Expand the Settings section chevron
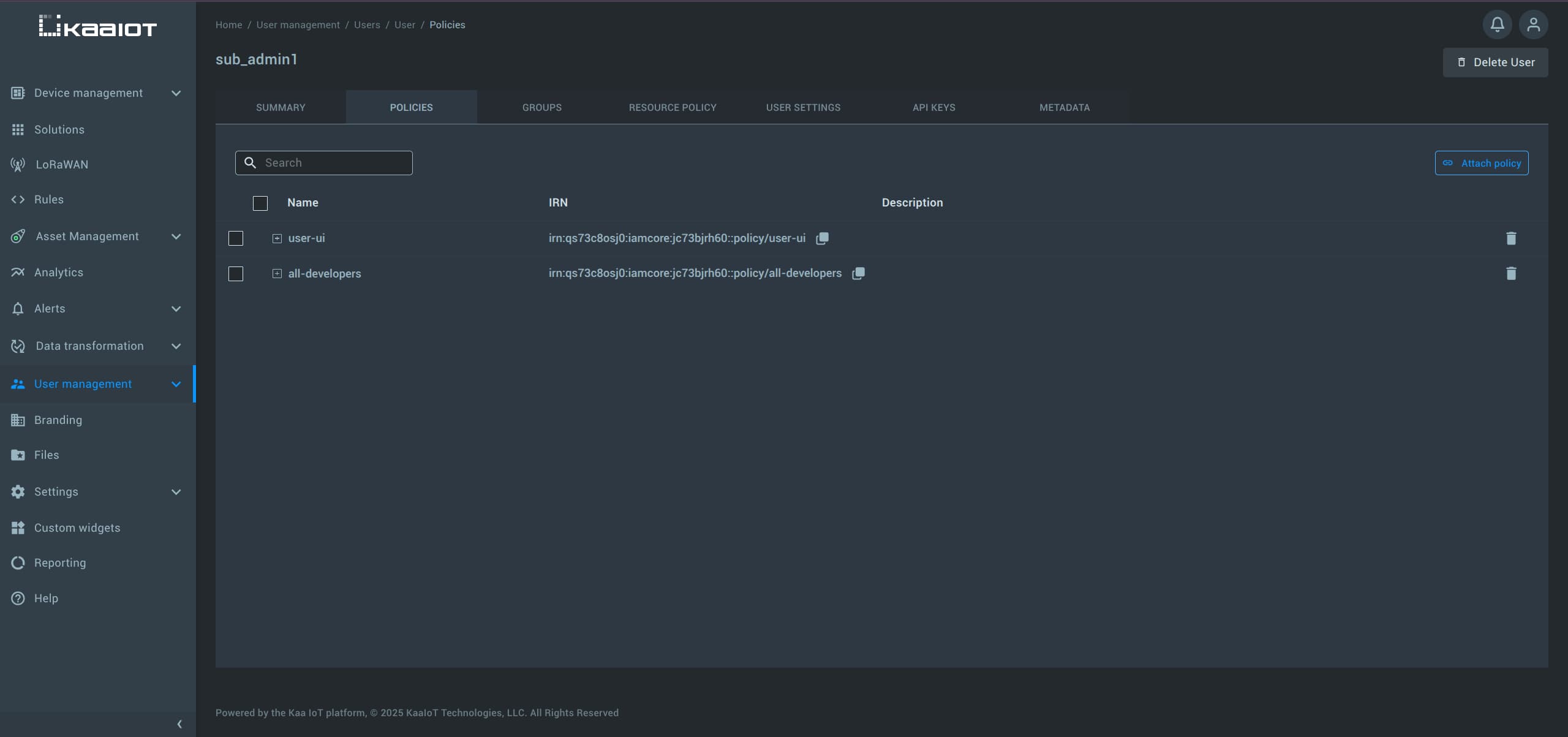1568x737 pixels. [176, 491]
